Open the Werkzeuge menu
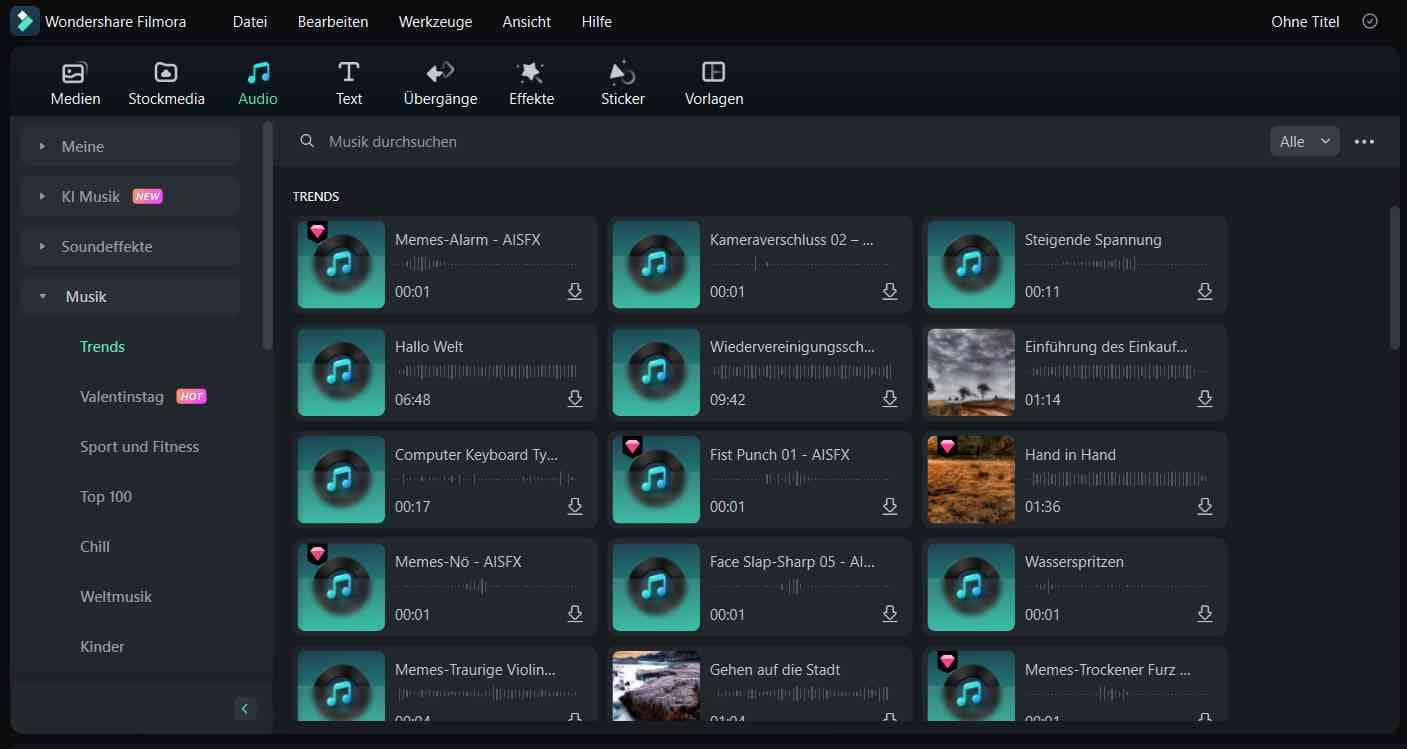The image size is (1407, 749). [435, 21]
